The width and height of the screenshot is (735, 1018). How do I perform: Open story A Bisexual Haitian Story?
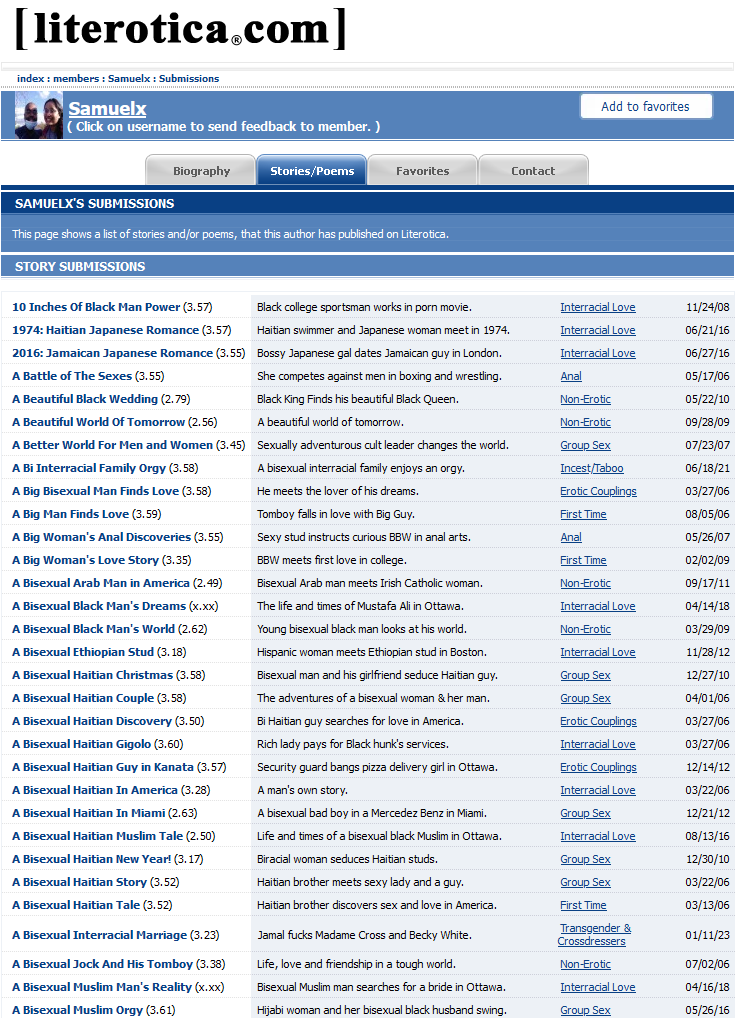79,882
